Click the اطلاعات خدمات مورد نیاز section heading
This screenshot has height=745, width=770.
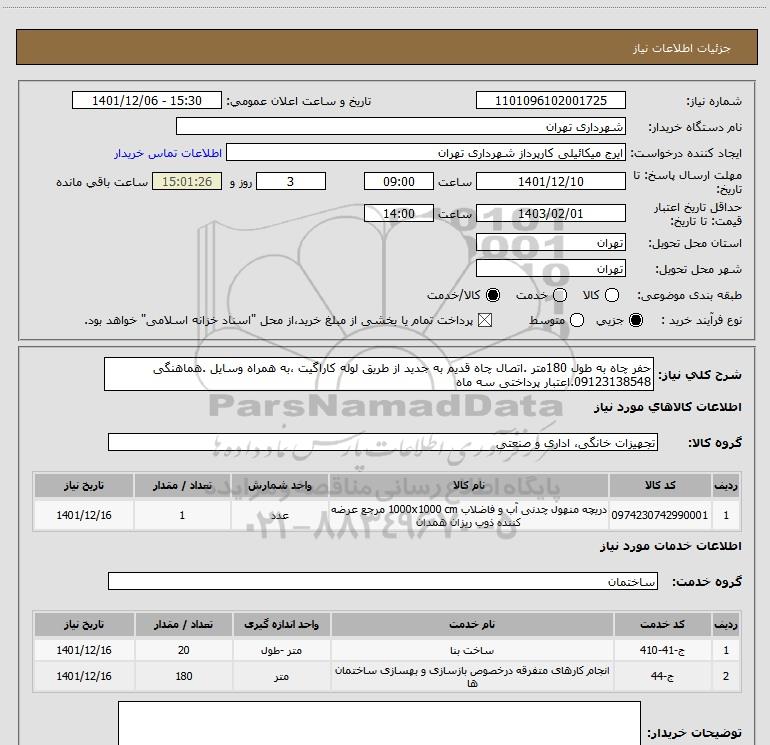pyautogui.click(x=671, y=546)
